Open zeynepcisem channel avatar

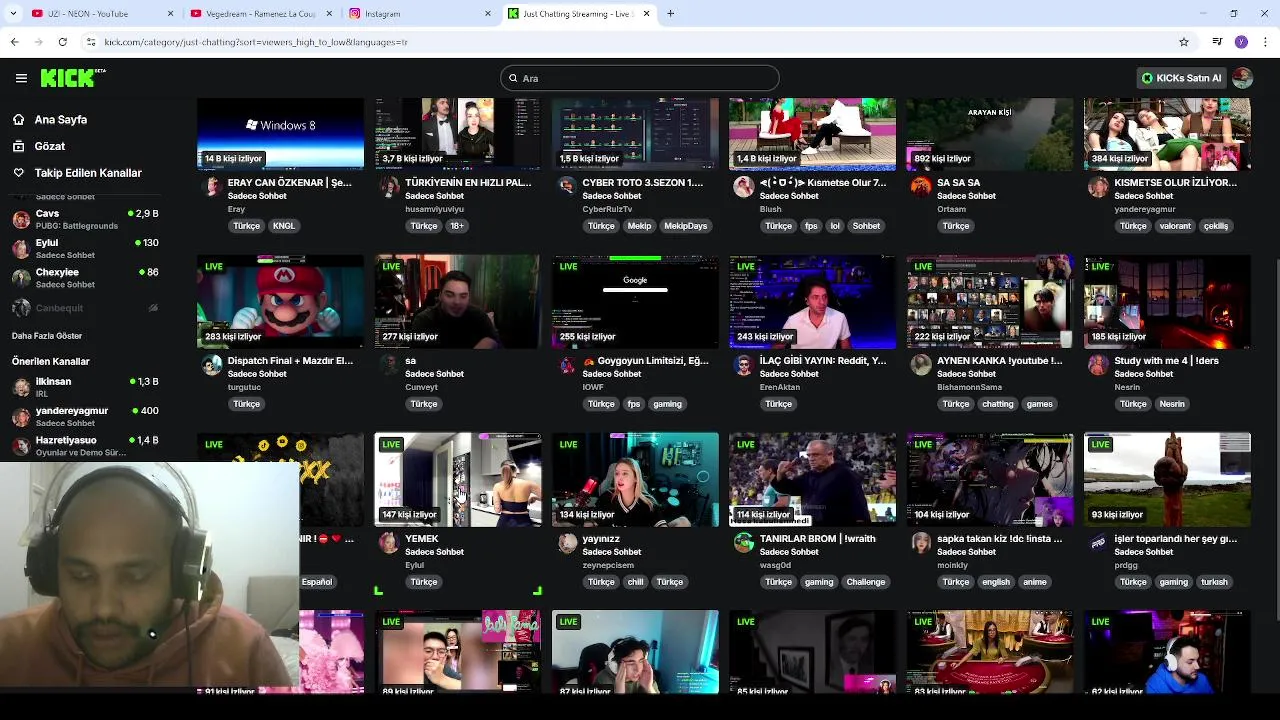(567, 543)
